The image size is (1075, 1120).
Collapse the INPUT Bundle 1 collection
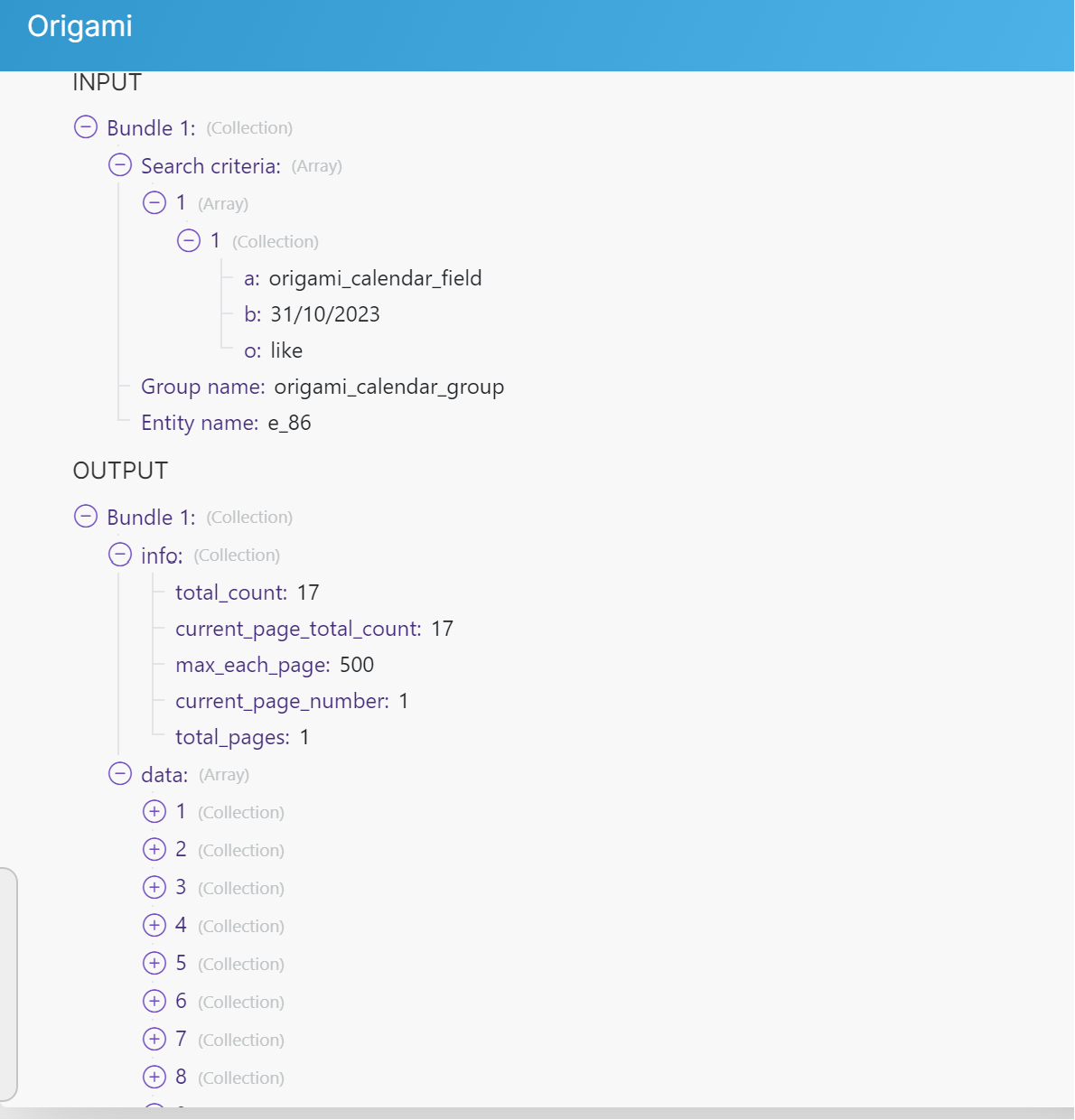point(86,126)
